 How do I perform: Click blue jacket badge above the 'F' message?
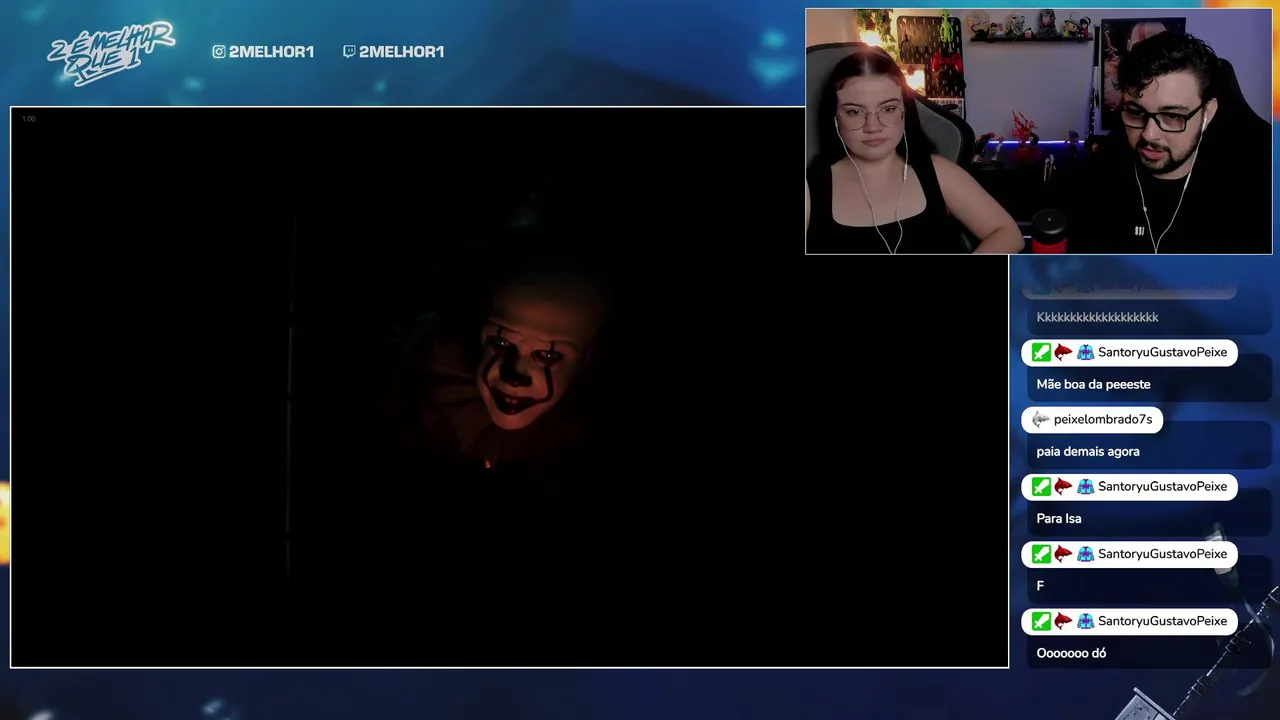coord(1085,554)
